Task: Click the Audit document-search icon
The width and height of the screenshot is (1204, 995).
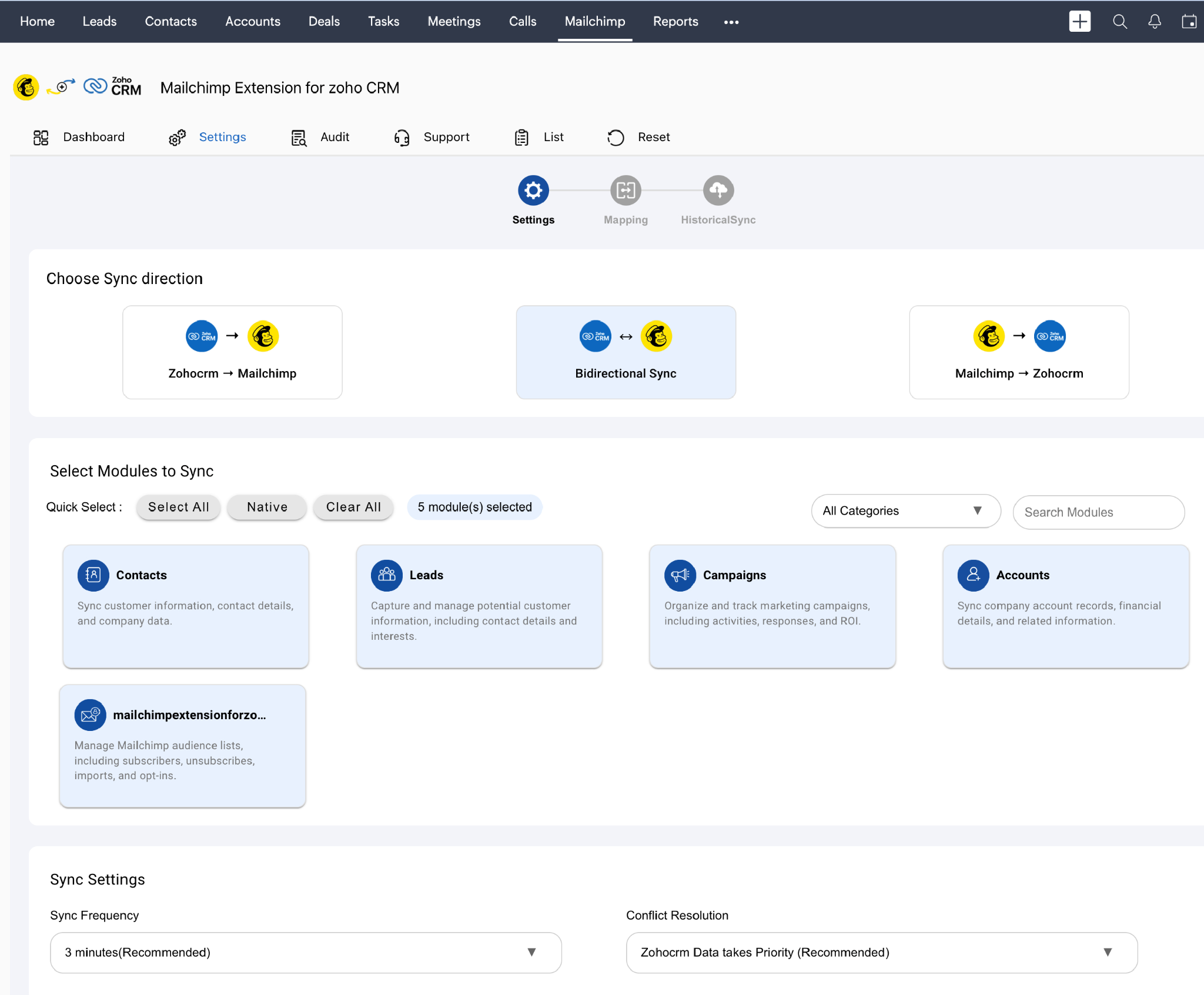Action: (x=299, y=138)
